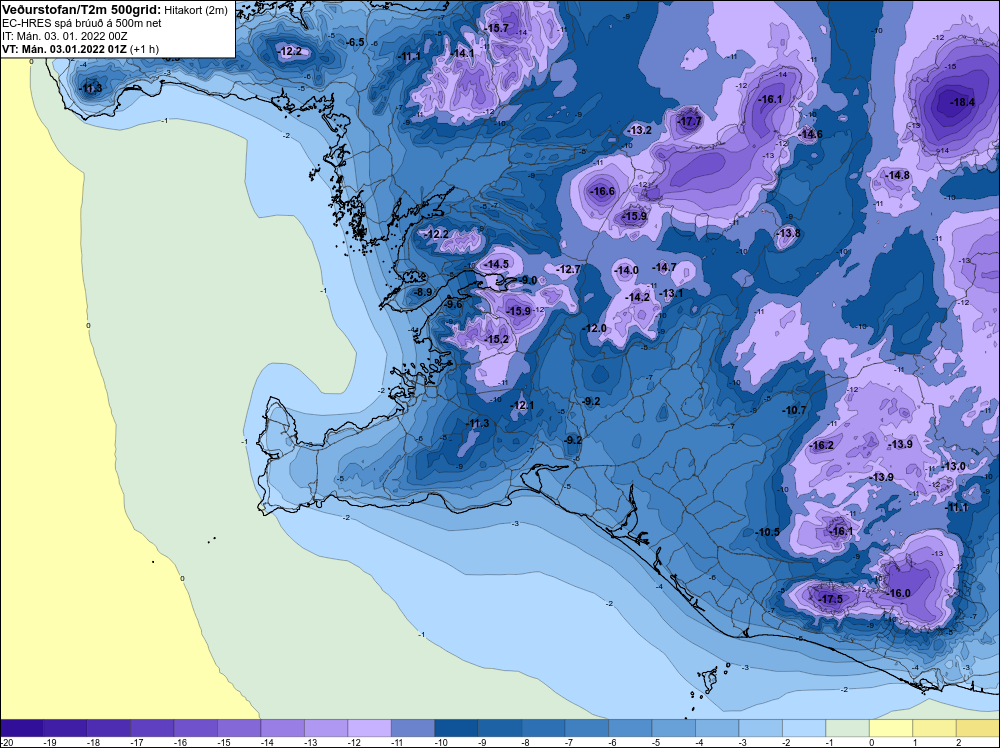1000x748 pixels.
Task: Click the '-15' label in the color legend
Action: 223,743
